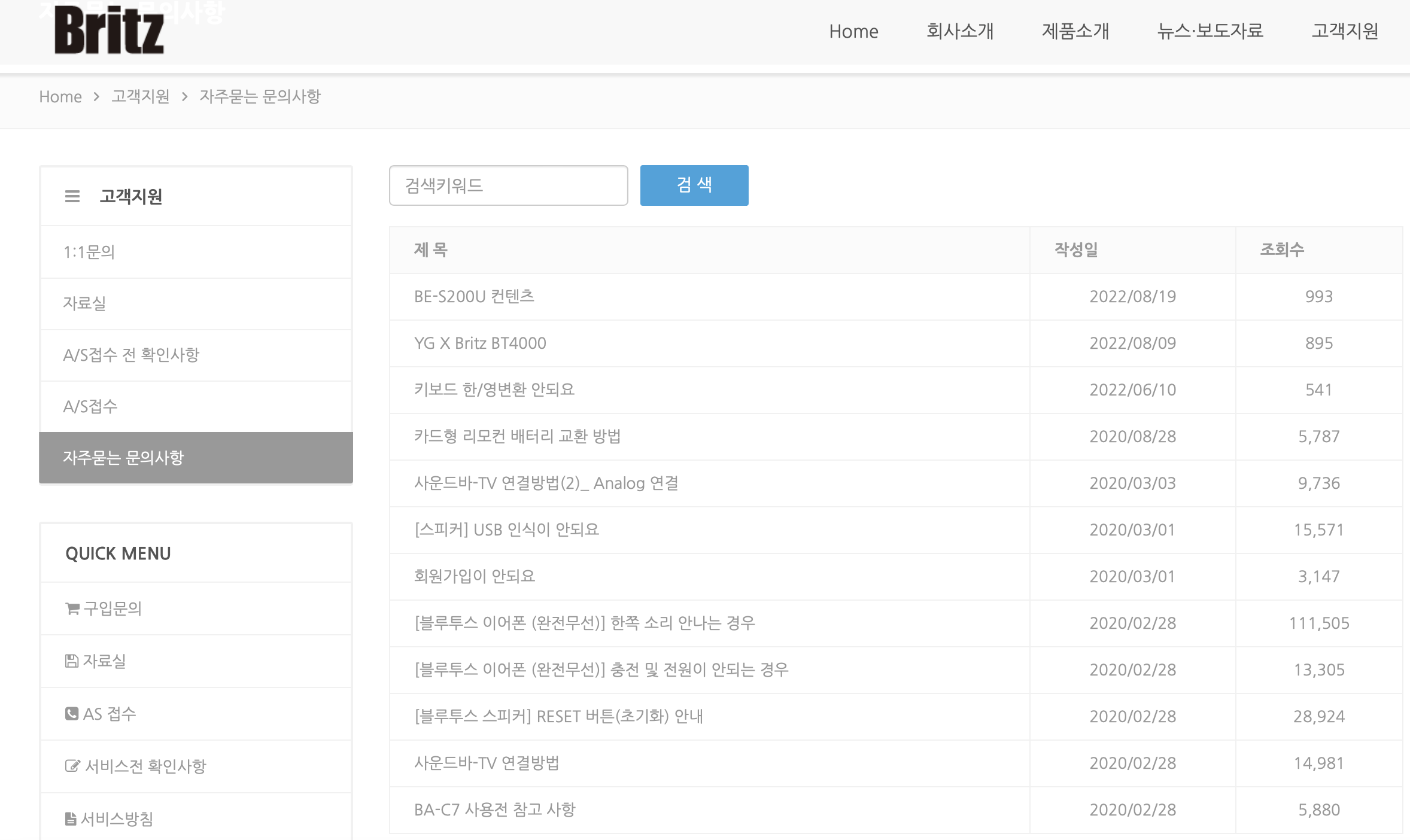Open 키보드 한/영변환 안되요 post
Screen dimensions: 1410x840
(x=494, y=389)
